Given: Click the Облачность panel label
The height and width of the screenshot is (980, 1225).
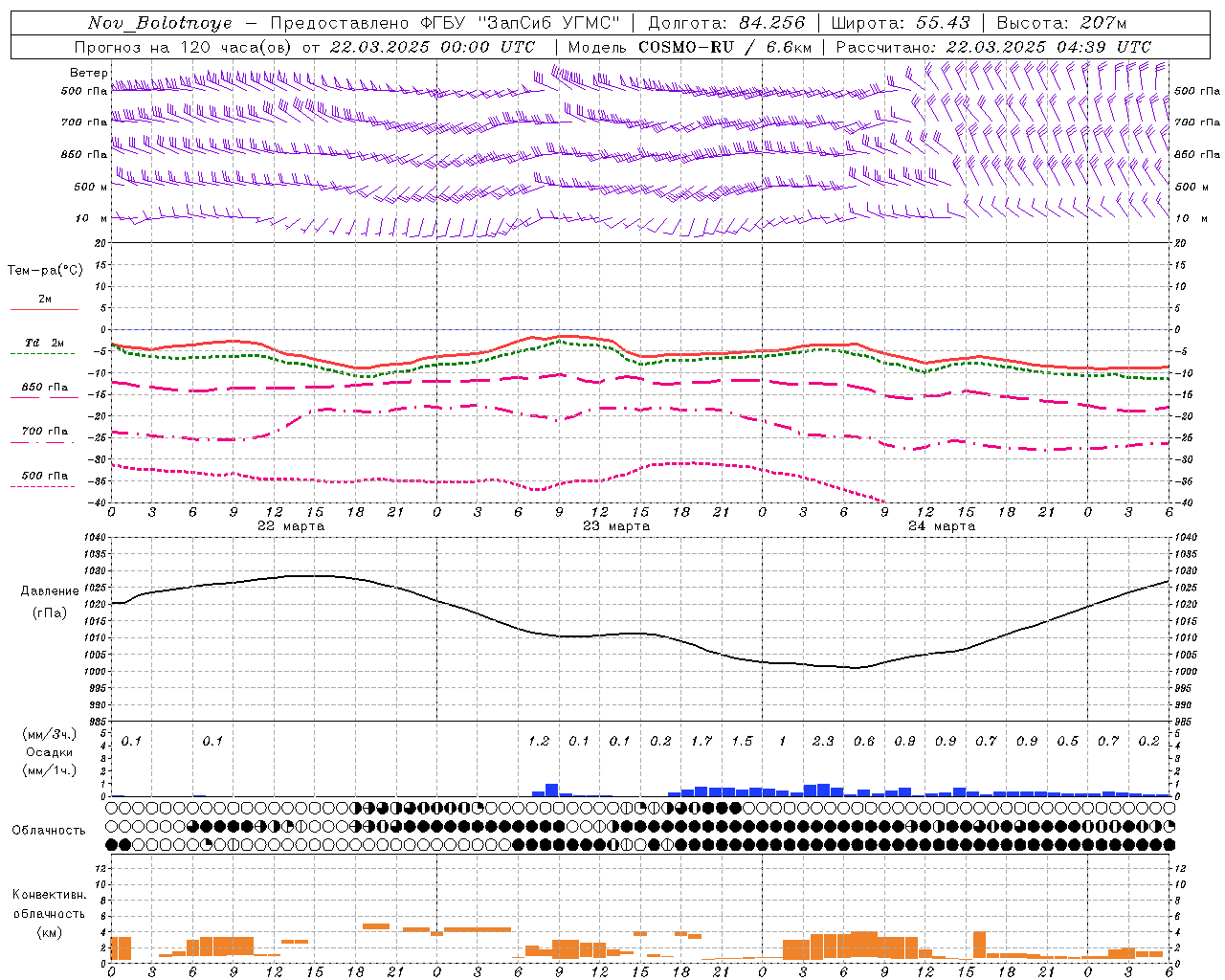Looking at the screenshot, I should tap(49, 831).
